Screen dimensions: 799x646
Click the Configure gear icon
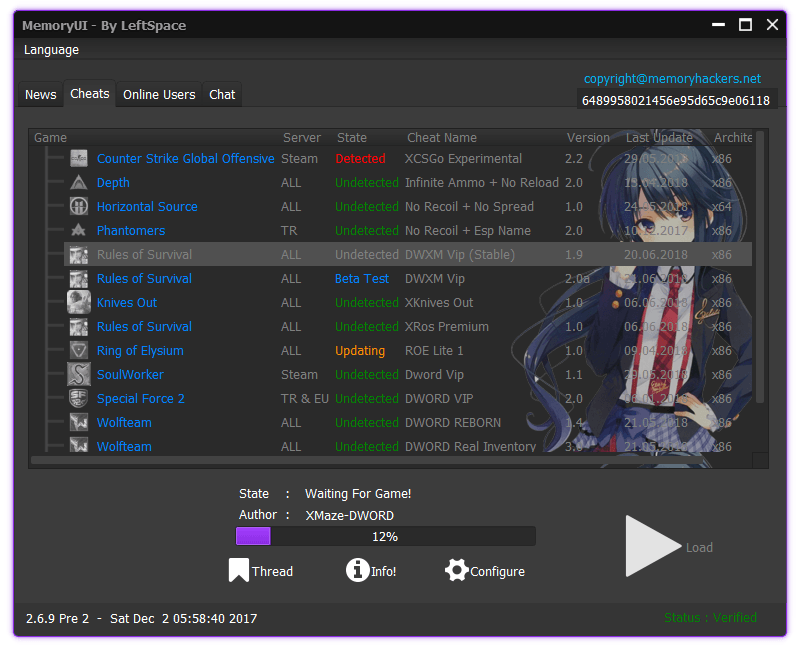click(x=457, y=570)
